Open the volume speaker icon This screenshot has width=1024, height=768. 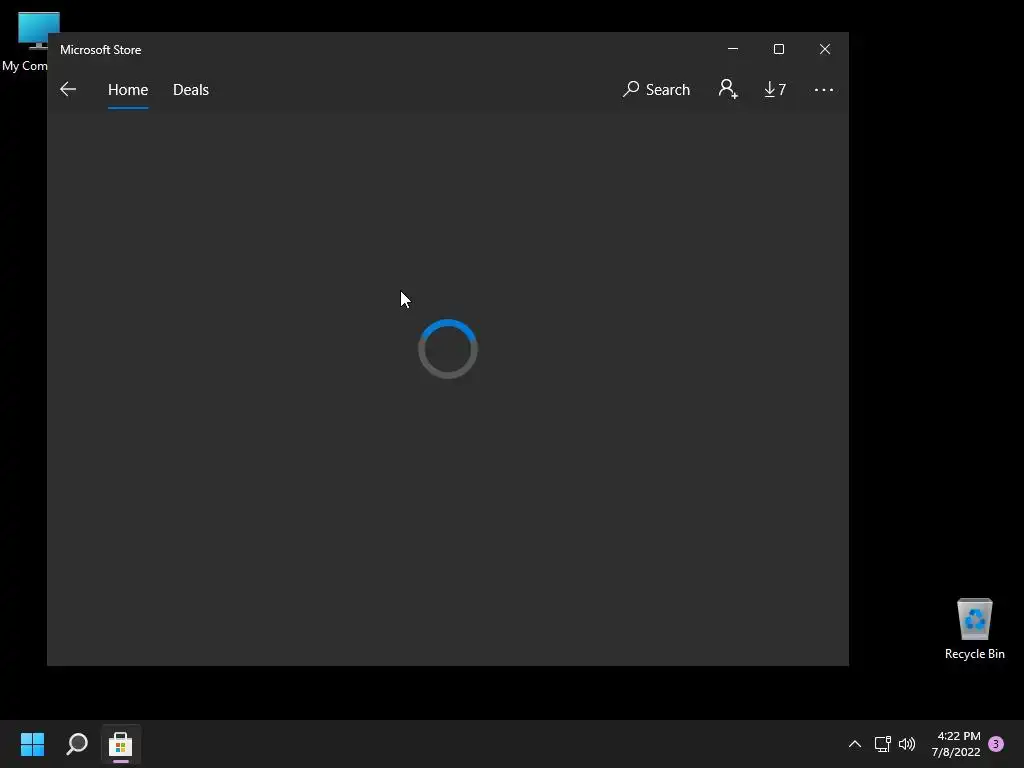(x=907, y=744)
